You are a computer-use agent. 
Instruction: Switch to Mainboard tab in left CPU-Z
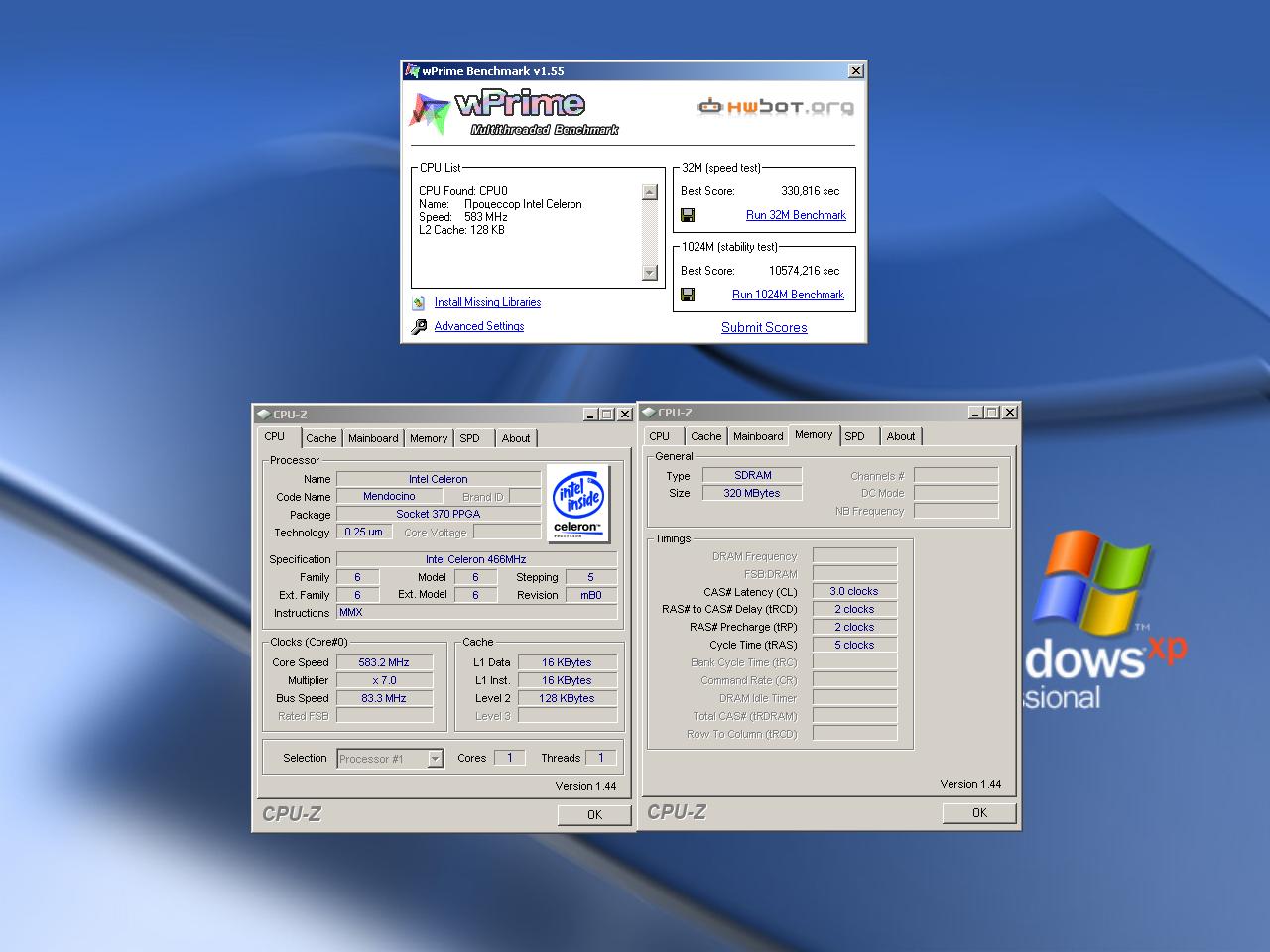tap(373, 438)
